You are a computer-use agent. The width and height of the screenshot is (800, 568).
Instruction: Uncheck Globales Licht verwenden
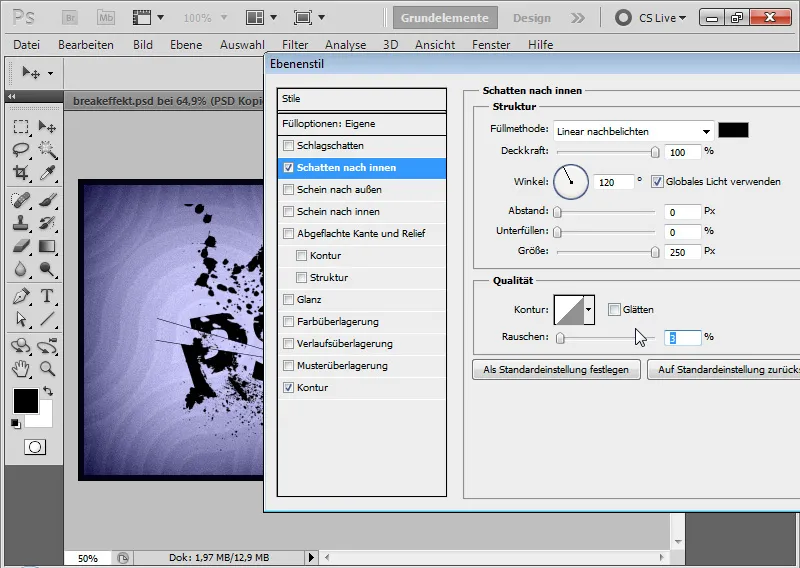[x=657, y=182]
